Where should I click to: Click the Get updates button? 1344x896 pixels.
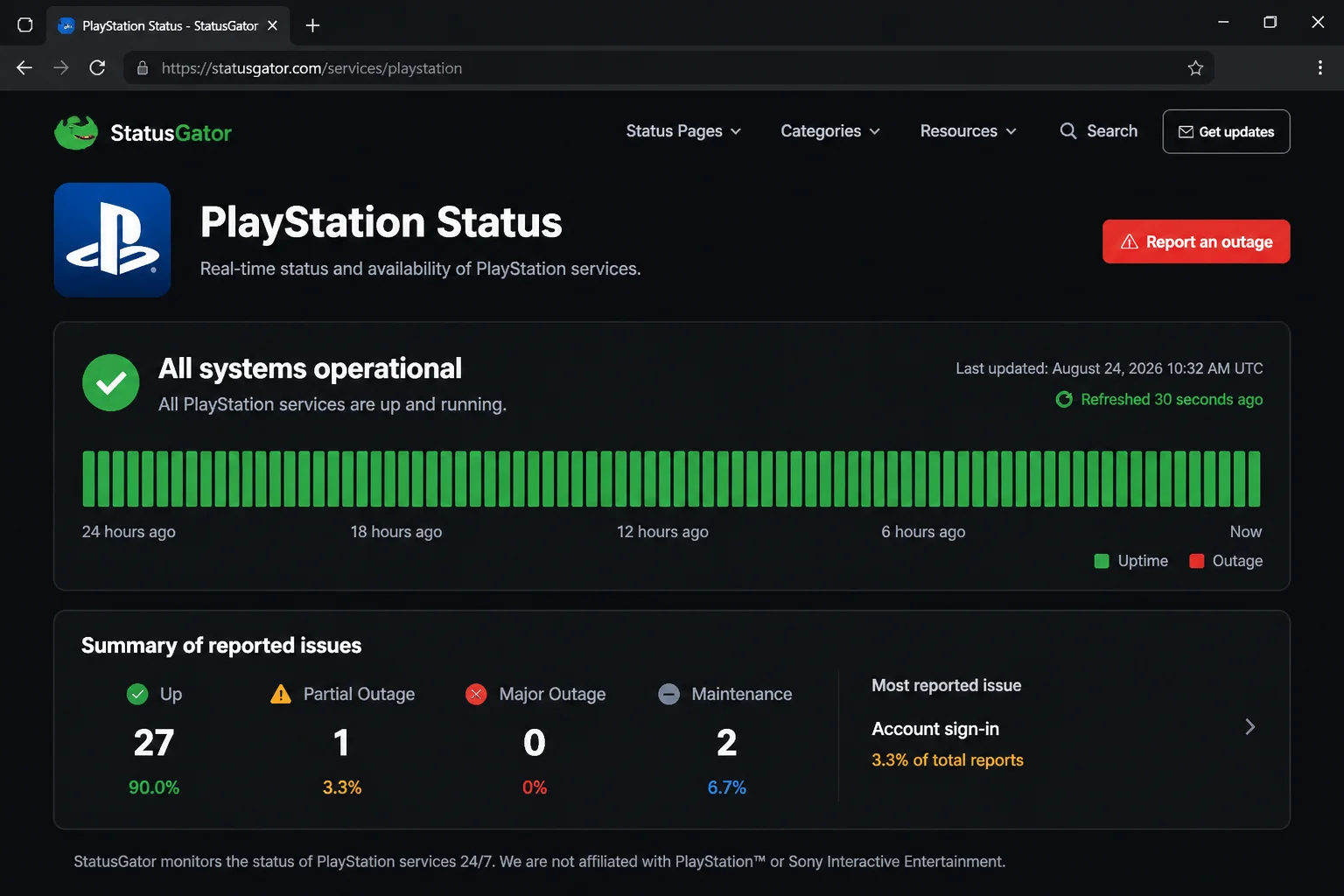[1226, 131]
